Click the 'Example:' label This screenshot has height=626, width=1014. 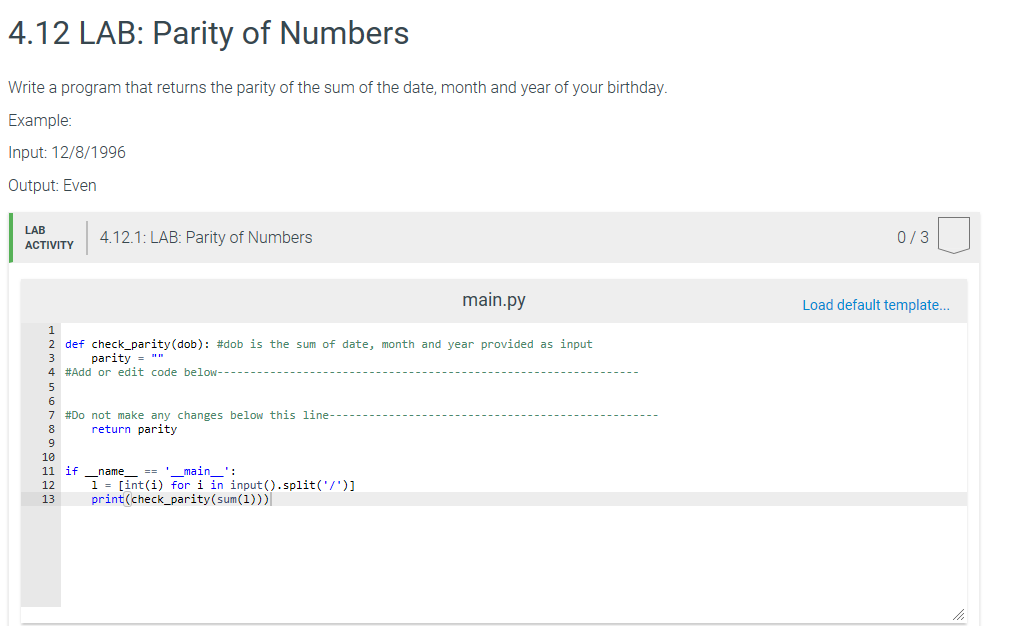coord(39,120)
